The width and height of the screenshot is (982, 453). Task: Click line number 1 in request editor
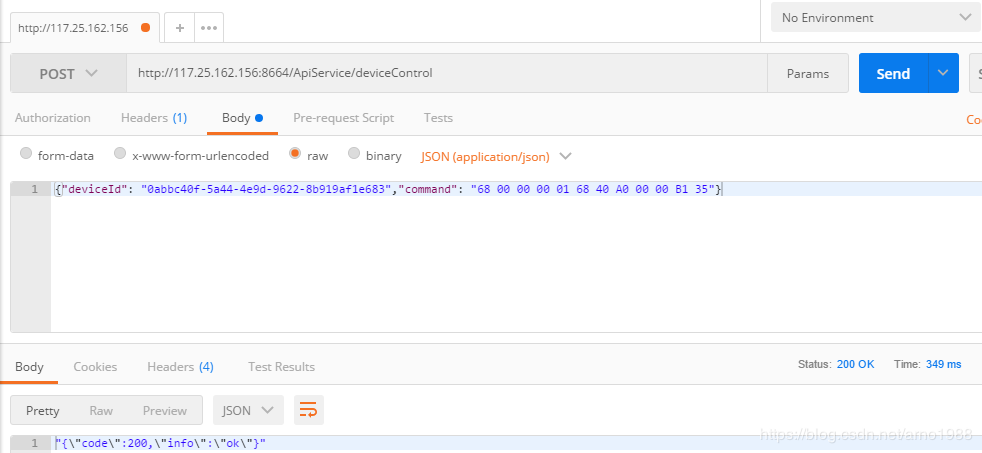click(x=35, y=189)
